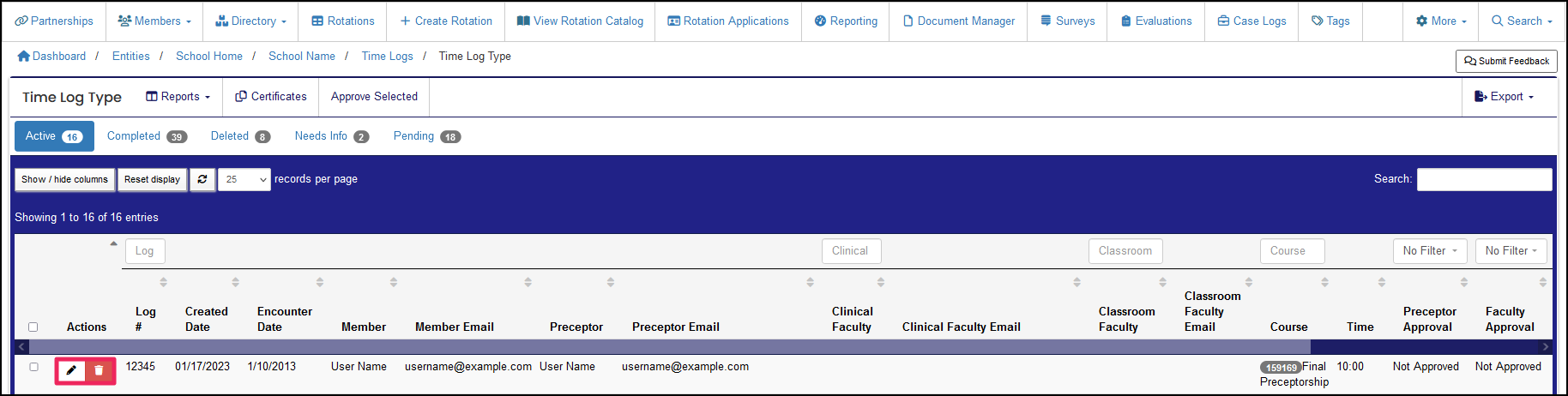
Task: Go to School Home breadcrumb link
Action: click(209, 56)
